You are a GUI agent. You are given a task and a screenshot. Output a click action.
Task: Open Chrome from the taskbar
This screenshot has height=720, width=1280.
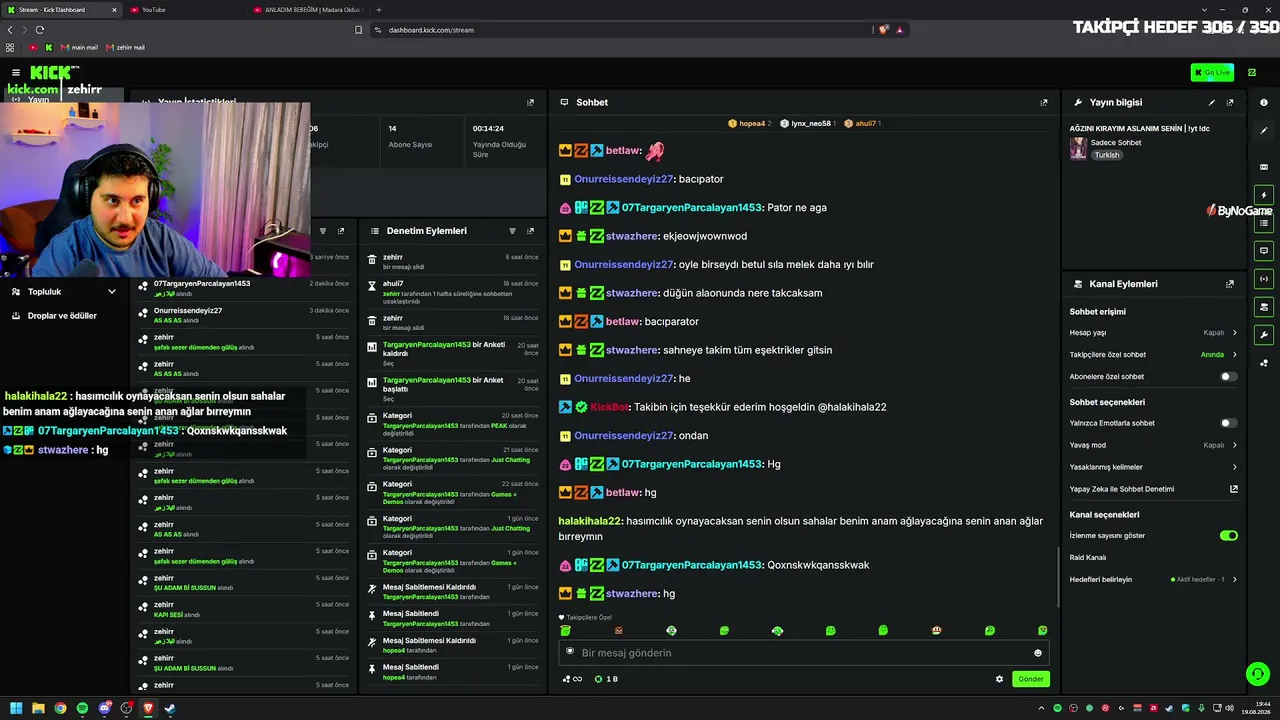pyautogui.click(x=60, y=709)
